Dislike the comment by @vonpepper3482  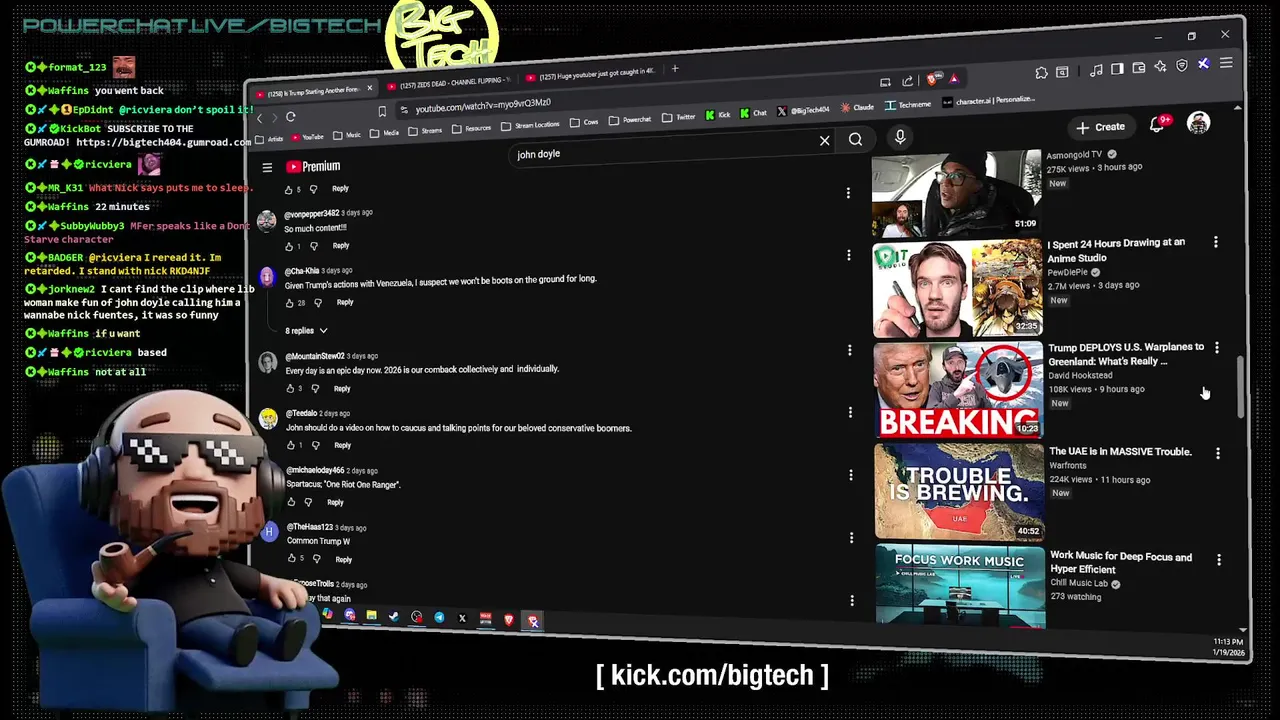coord(313,245)
